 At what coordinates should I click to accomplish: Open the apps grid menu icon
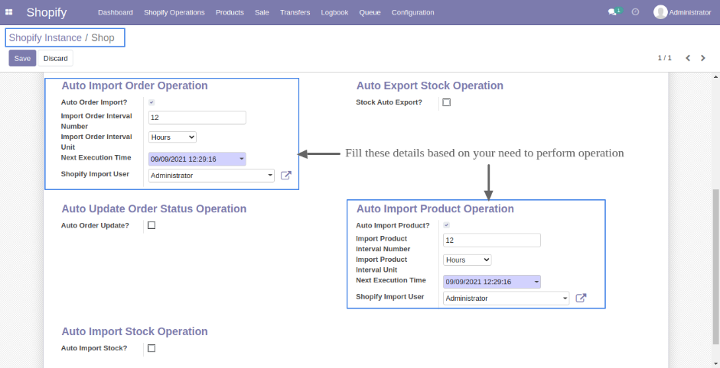(x=9, y=12)
